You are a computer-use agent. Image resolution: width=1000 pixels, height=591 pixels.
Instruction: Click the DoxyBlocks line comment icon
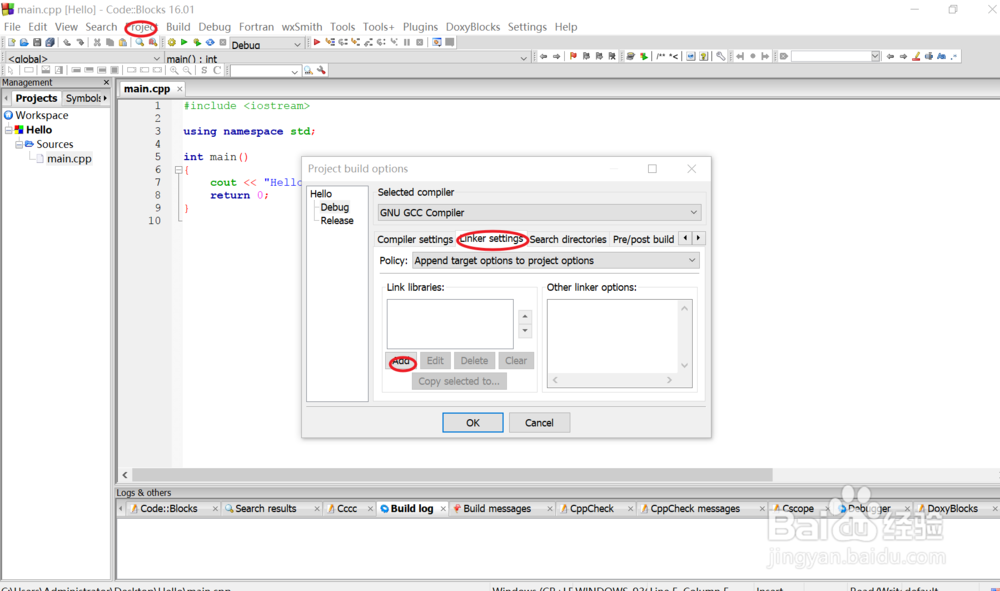pos(673,56)
